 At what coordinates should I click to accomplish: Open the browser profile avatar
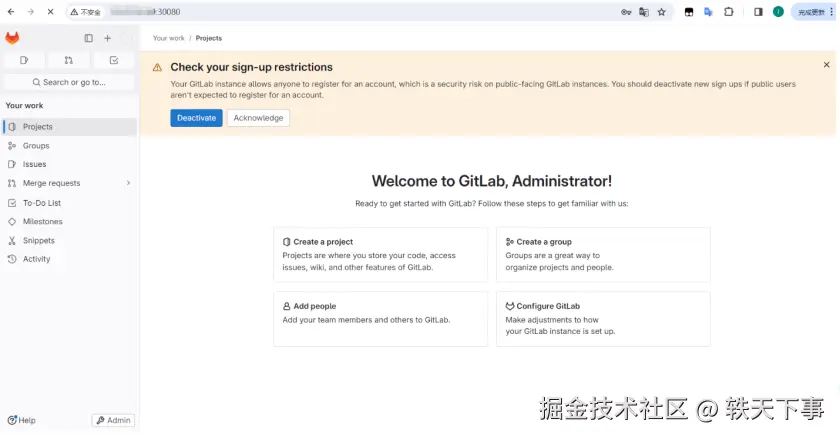(778, 12)
